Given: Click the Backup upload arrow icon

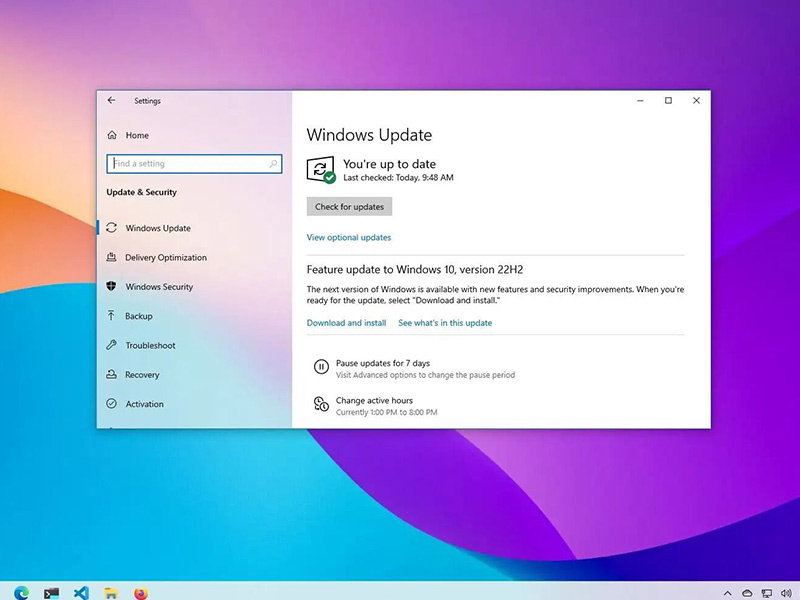Looking at the screenshot, I should pos(111,315).
